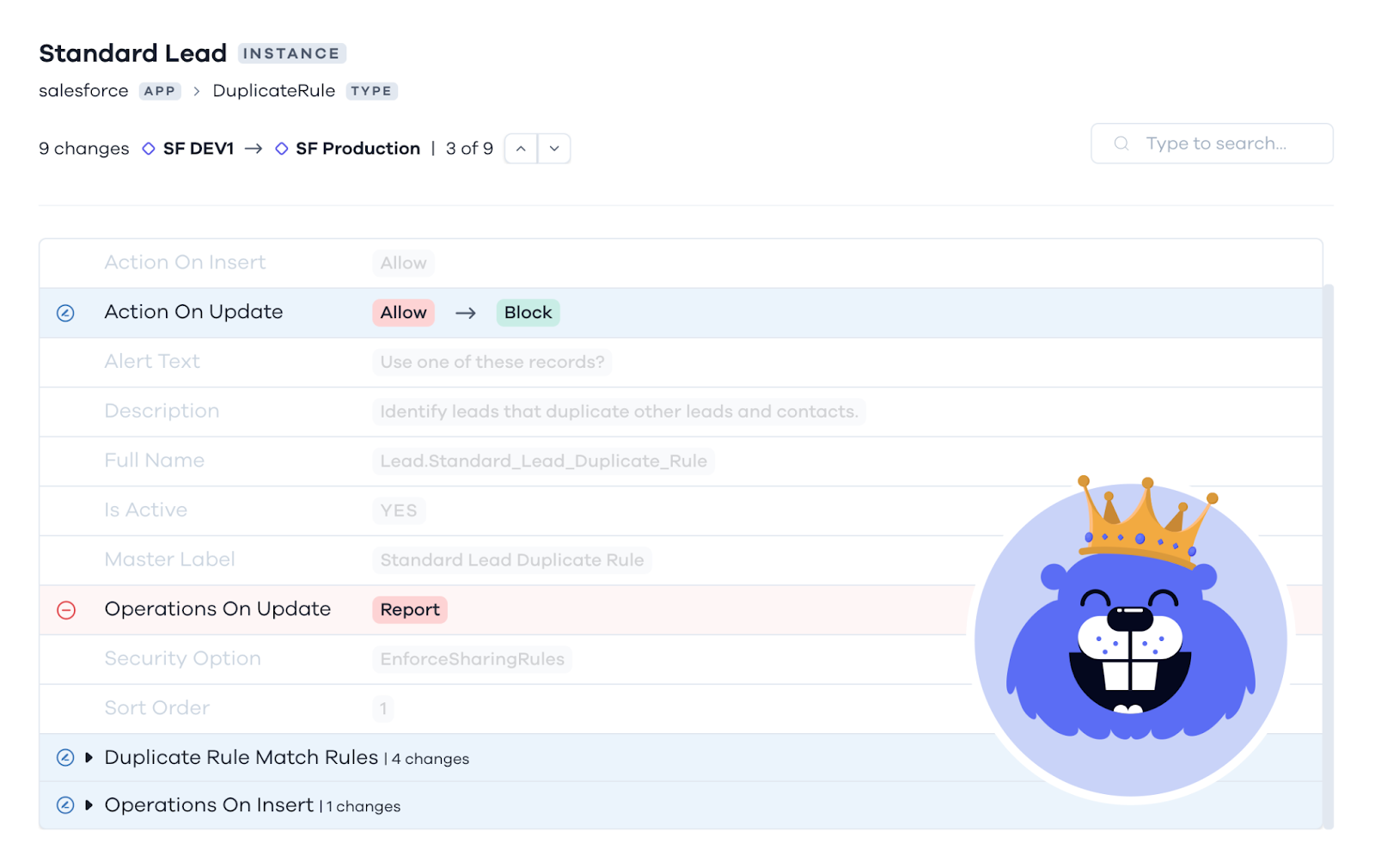This screenshot has width=1375, height=868.
Task: Open the DuplicateRule breadcrumb link
Action: [x=274, y=91]
